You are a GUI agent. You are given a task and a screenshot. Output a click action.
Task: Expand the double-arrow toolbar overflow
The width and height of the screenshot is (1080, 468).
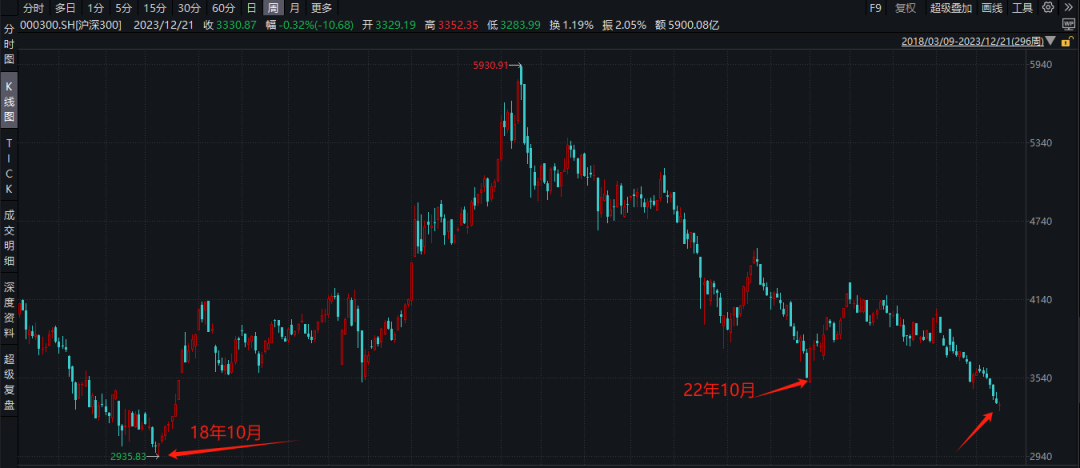(1068, 8)
